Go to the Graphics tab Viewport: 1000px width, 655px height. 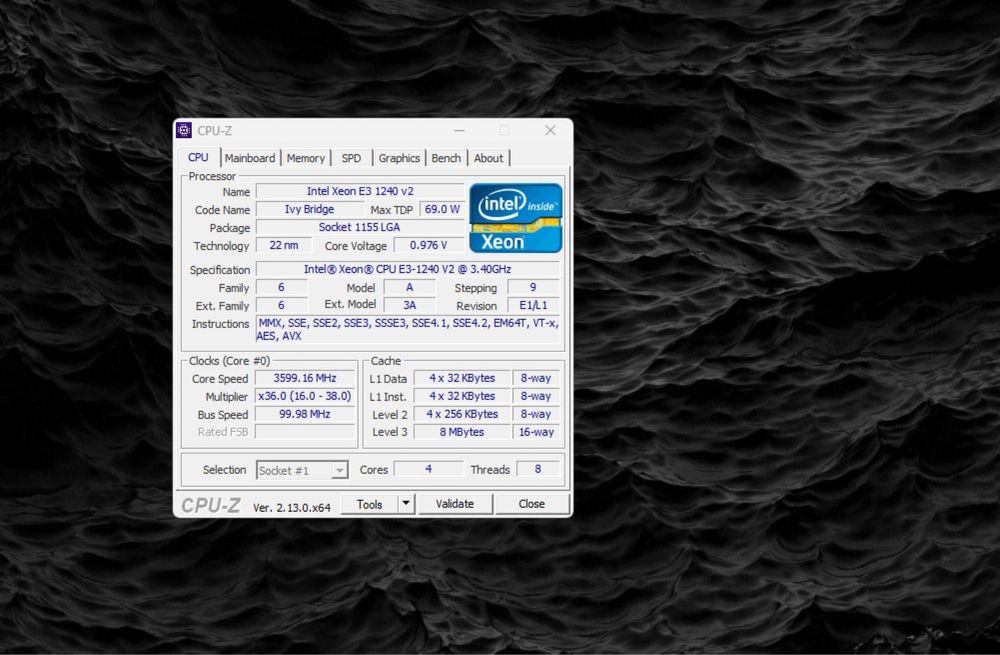pyautogui.click(x=399, y=158)
